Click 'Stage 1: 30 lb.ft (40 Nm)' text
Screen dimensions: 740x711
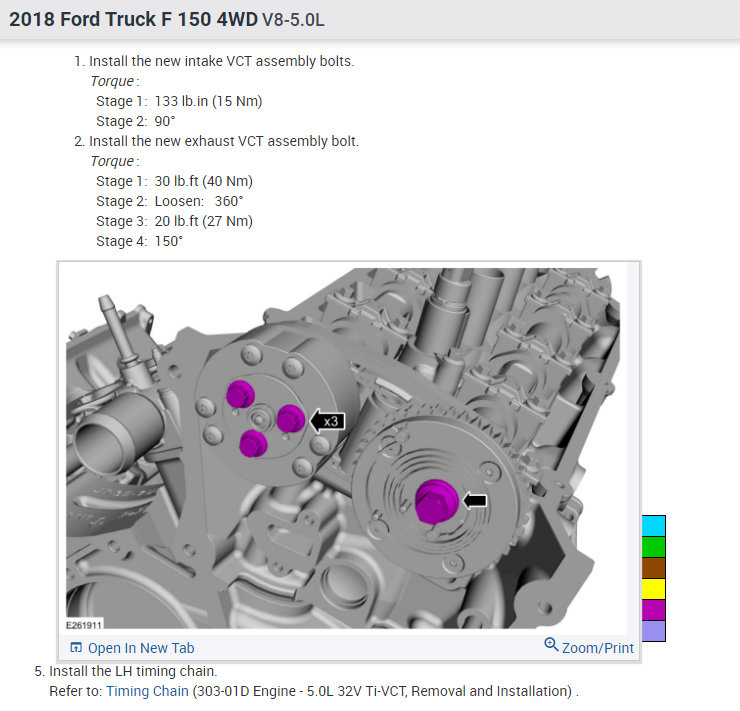(175, 181)
